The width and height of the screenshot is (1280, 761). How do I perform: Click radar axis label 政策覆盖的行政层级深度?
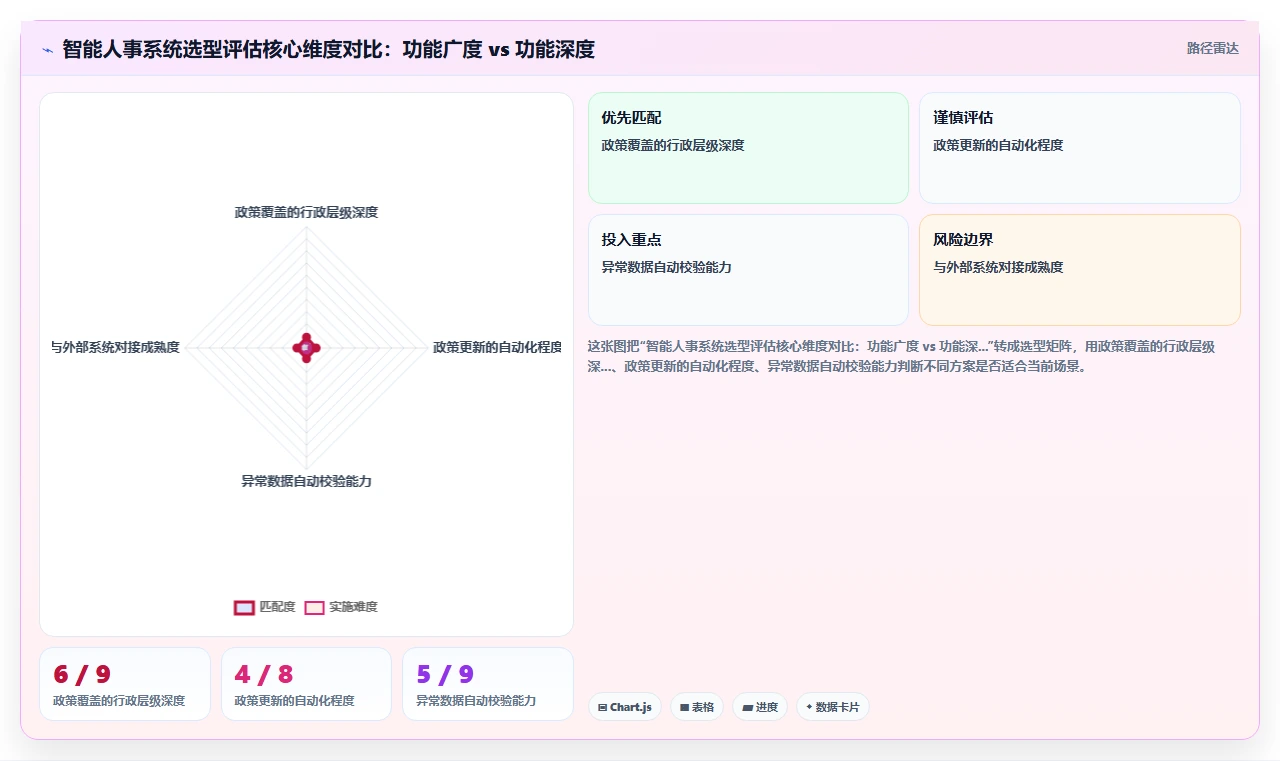pos(306,212)
